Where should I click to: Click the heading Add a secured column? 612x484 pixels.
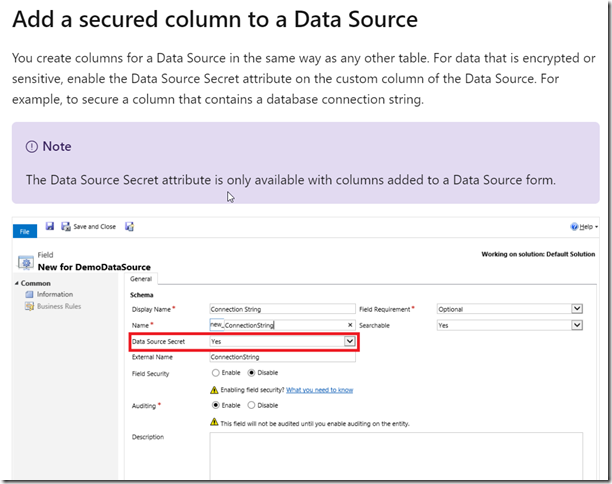click(215, 20)
